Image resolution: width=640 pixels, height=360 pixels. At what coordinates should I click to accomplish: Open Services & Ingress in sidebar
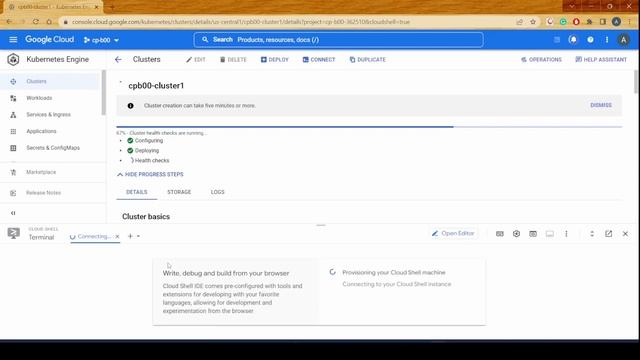click(50, 115)
